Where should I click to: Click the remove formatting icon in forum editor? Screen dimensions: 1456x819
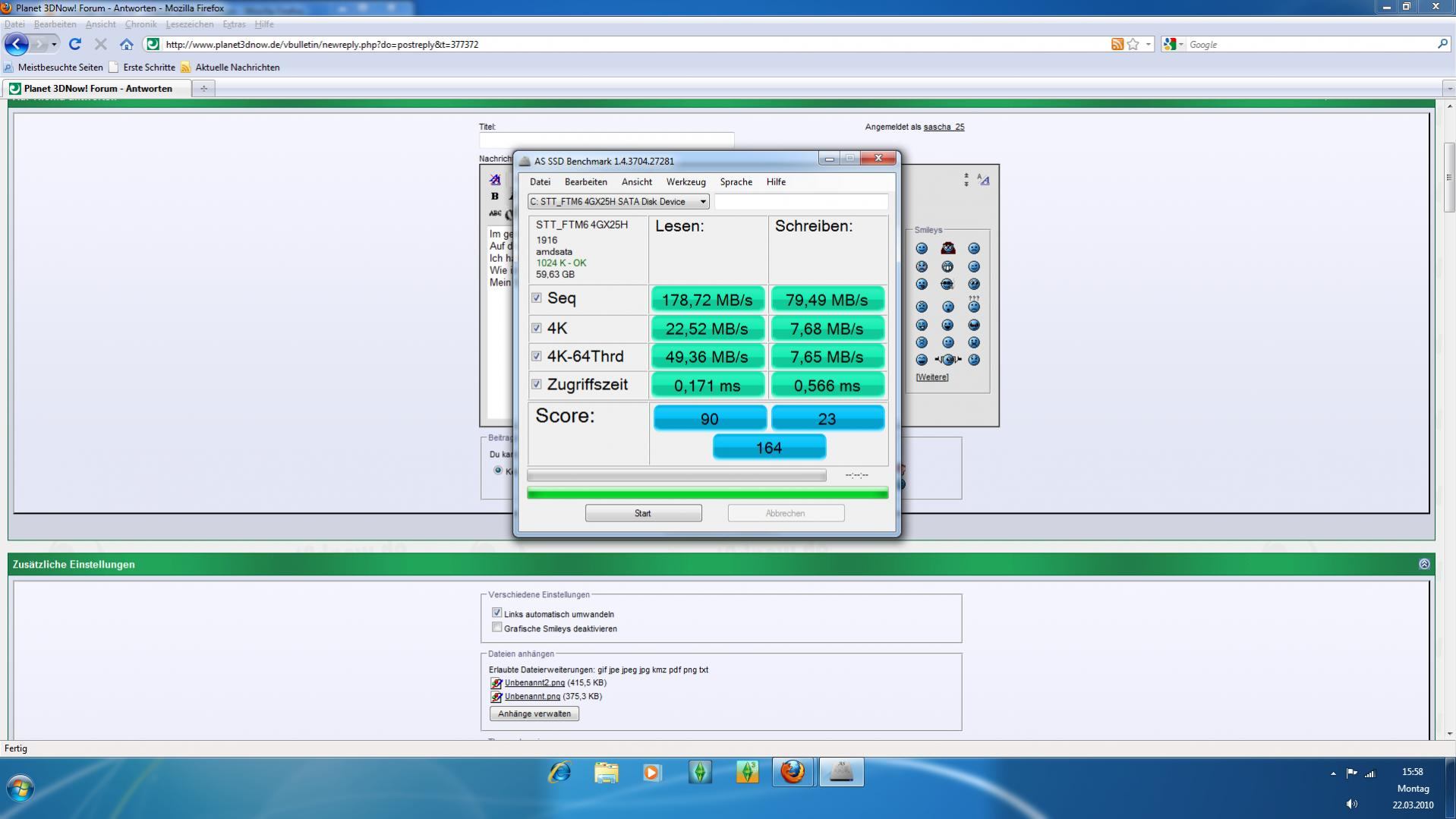pyautogui.click(x=495, y=180)
